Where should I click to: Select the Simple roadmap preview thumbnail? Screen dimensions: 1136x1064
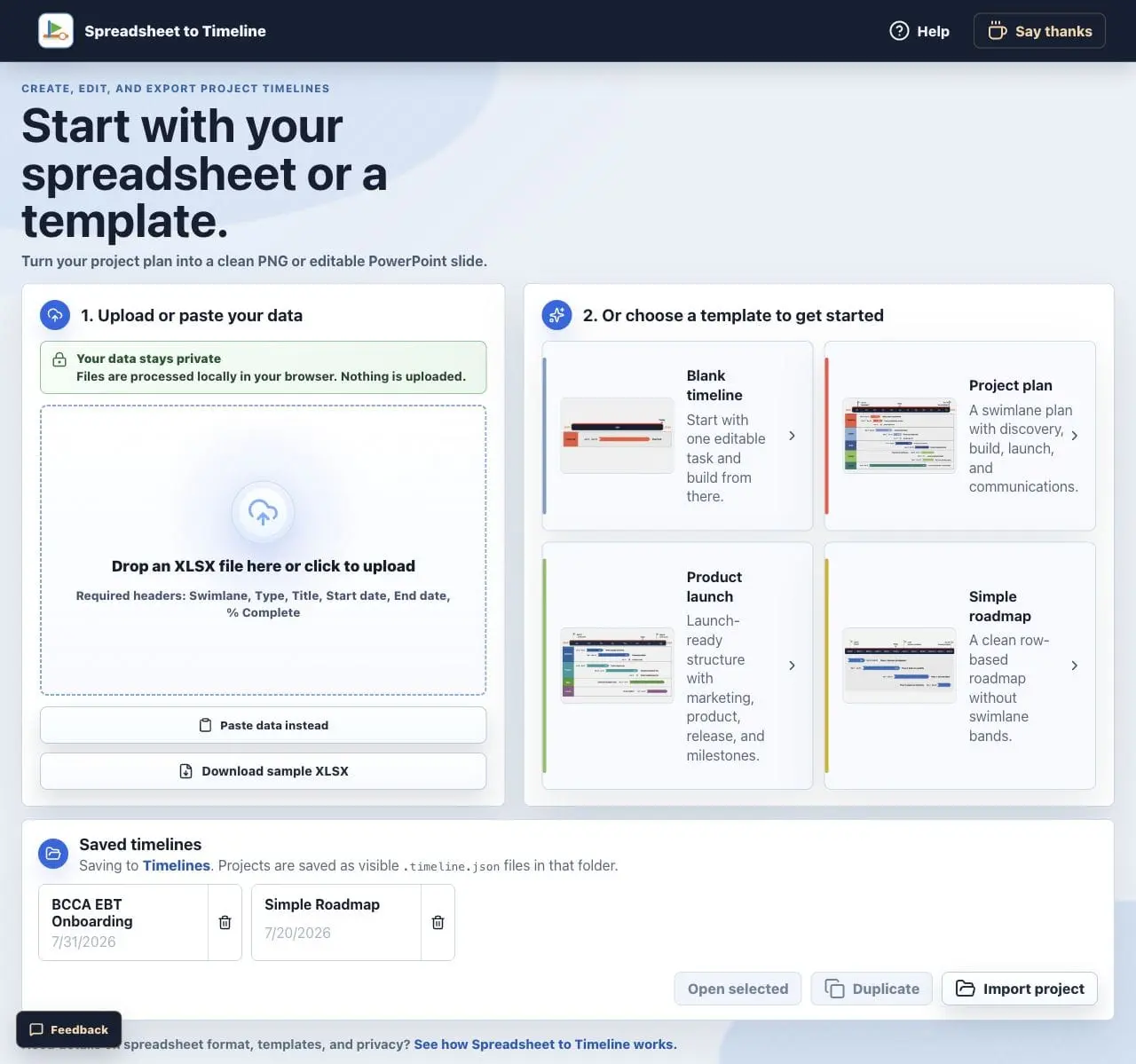[899, 666]
